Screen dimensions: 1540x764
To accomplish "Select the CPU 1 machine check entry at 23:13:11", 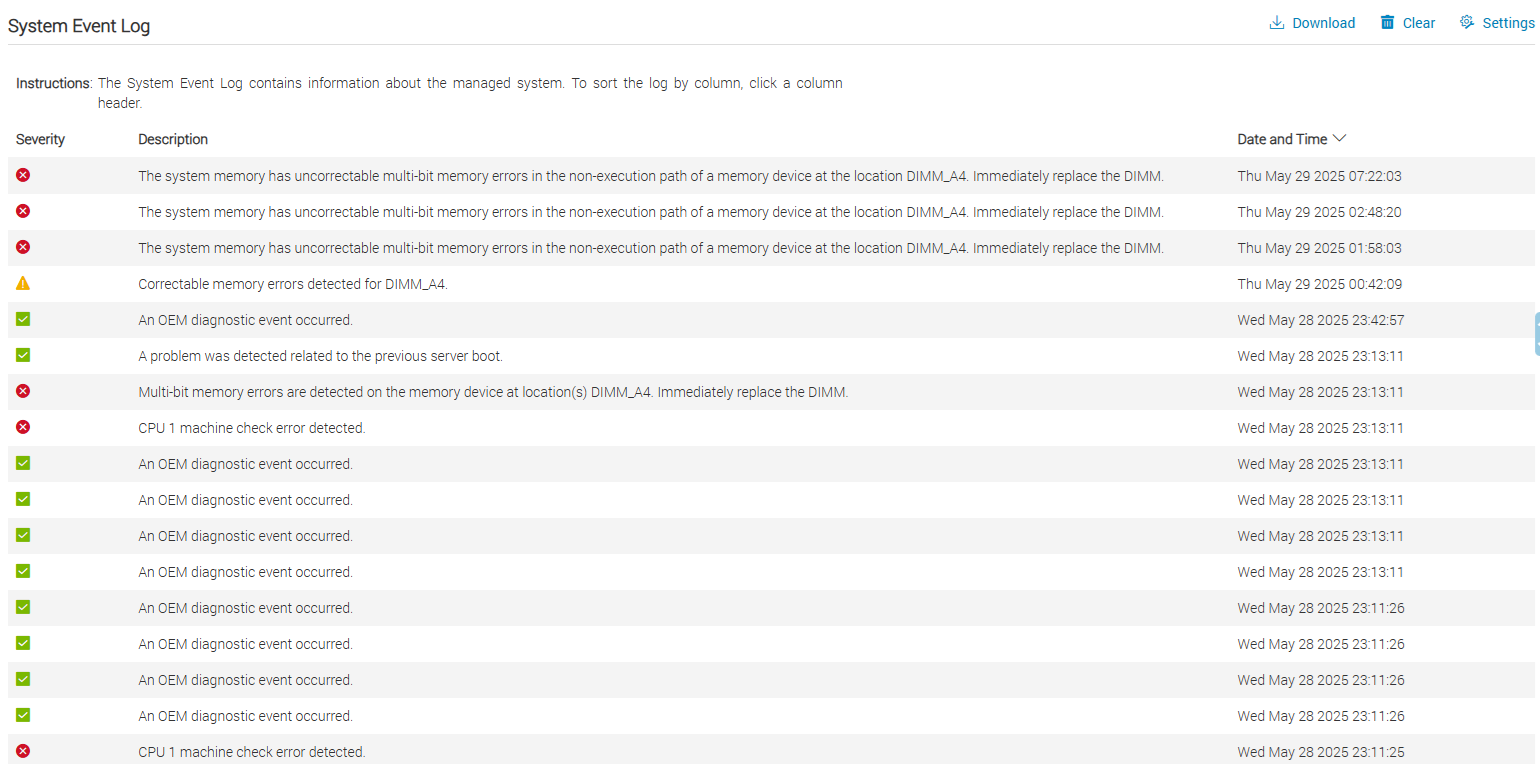I will [771, 428].
